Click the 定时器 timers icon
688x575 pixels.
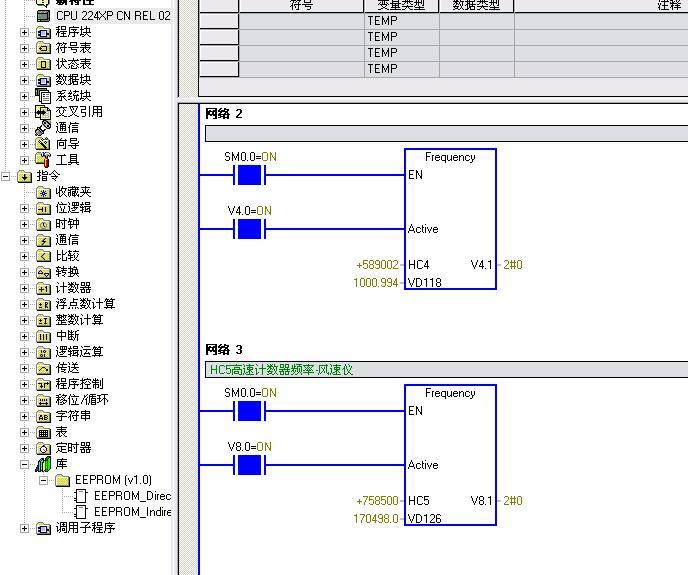(43, 449)
